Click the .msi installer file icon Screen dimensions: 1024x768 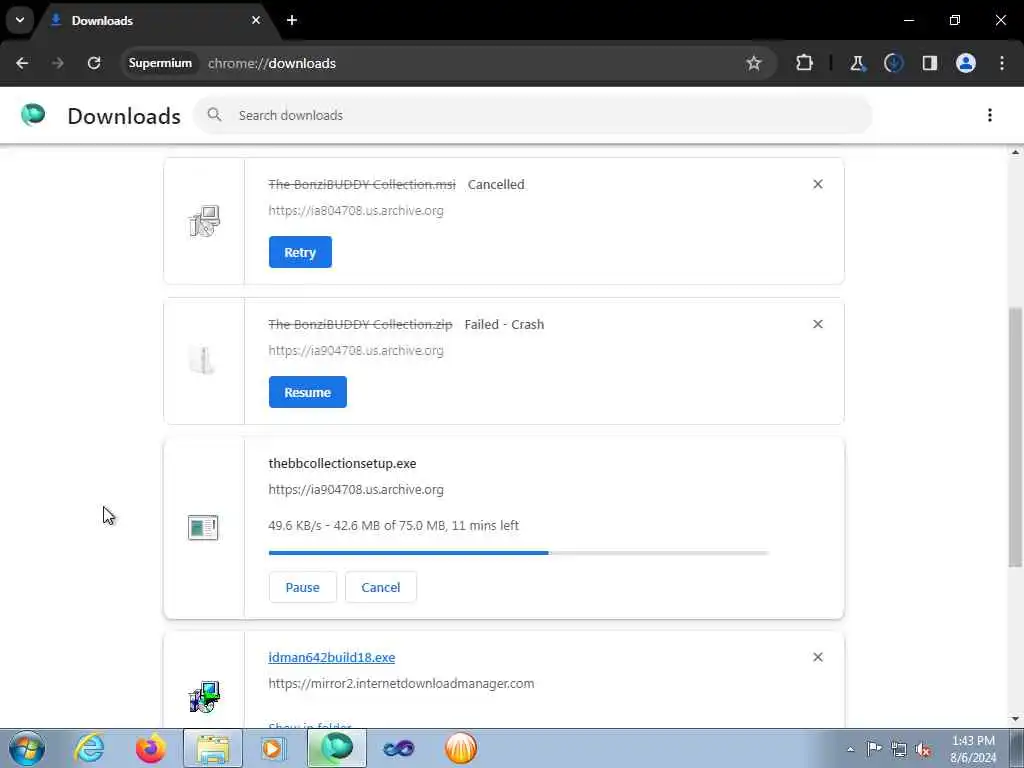(x=204, y=221)
